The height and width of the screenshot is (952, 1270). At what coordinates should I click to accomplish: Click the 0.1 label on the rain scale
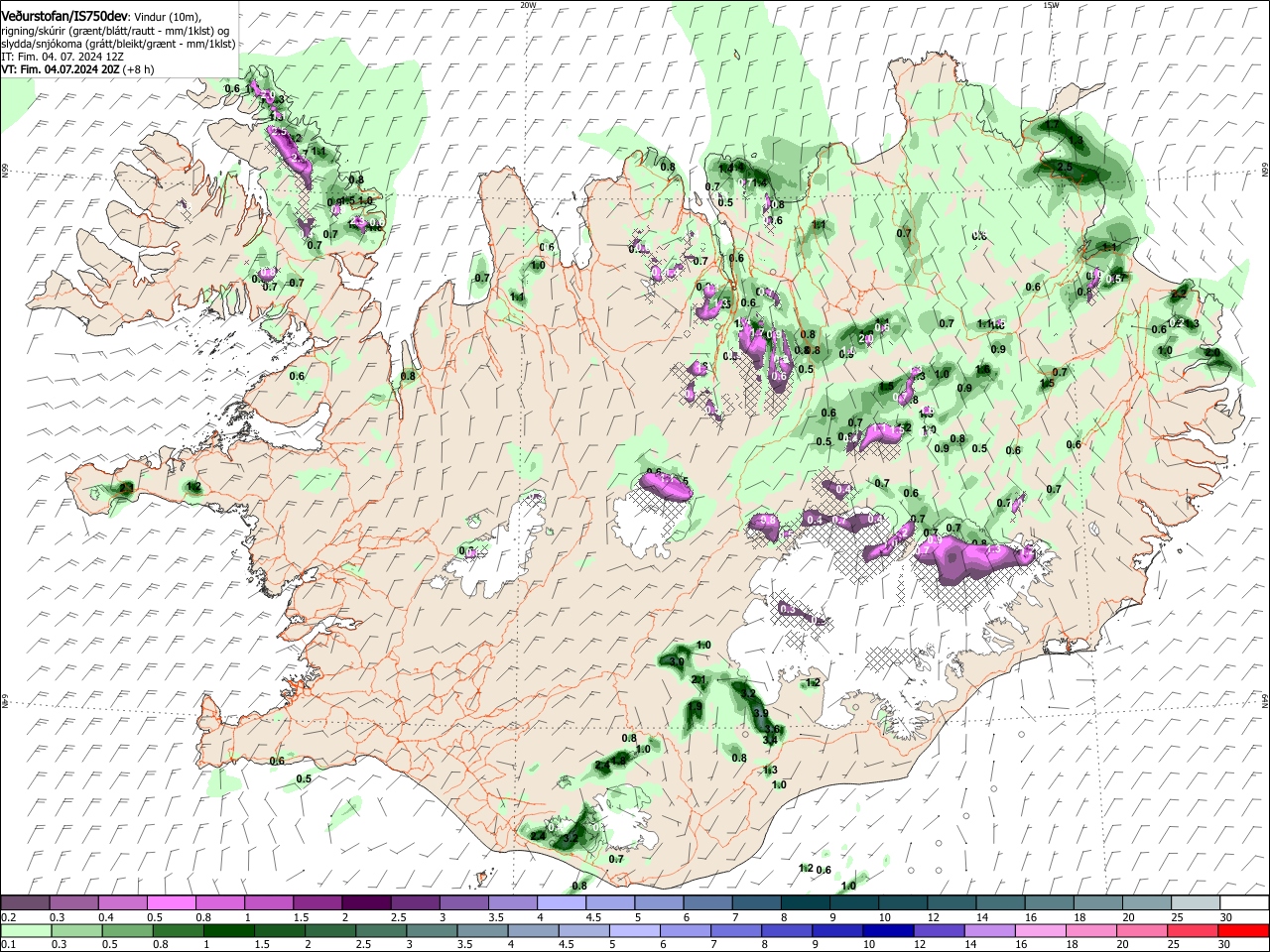(x=9, y=944)
